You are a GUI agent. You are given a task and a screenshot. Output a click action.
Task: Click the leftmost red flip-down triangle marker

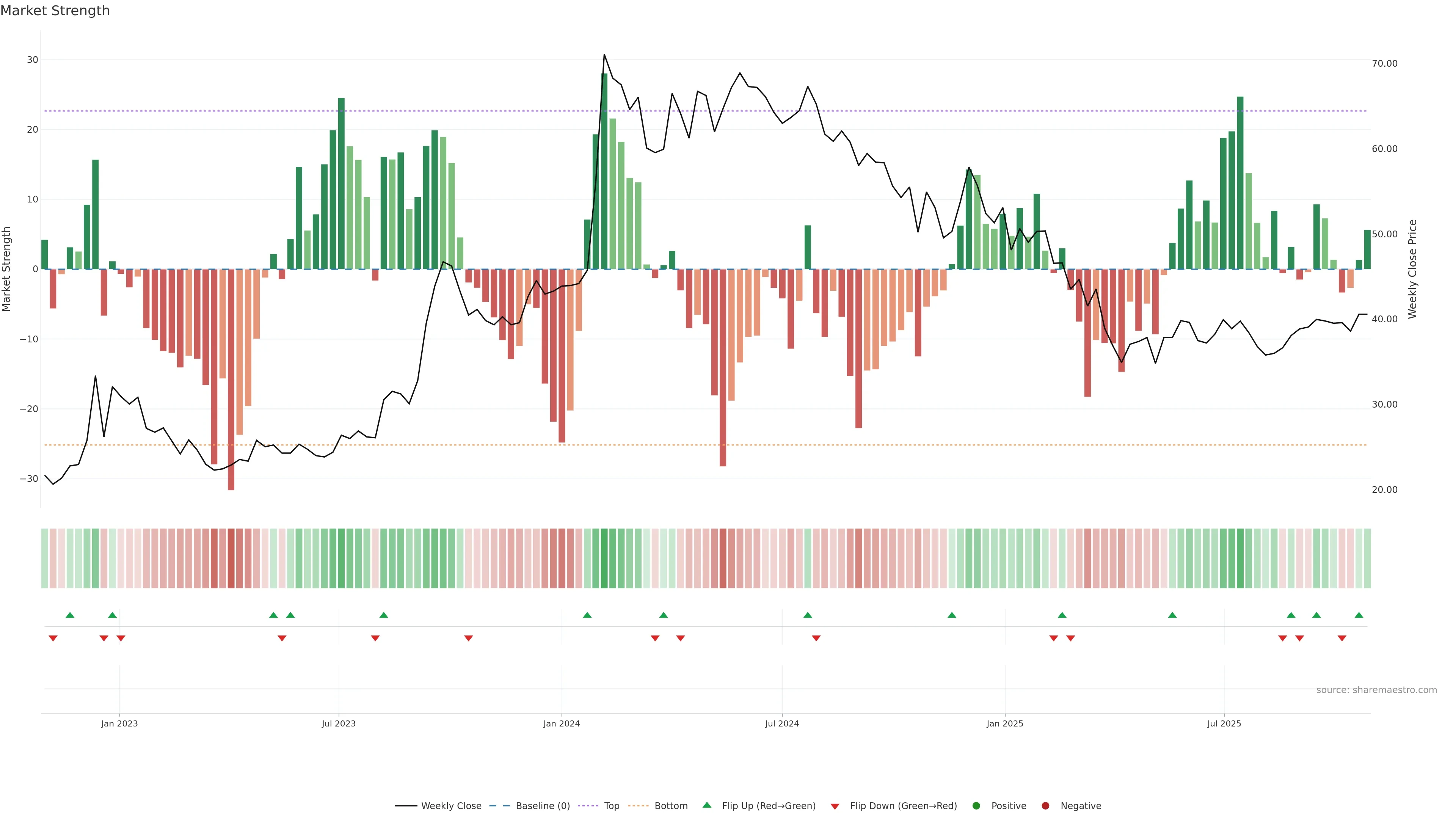53,638
